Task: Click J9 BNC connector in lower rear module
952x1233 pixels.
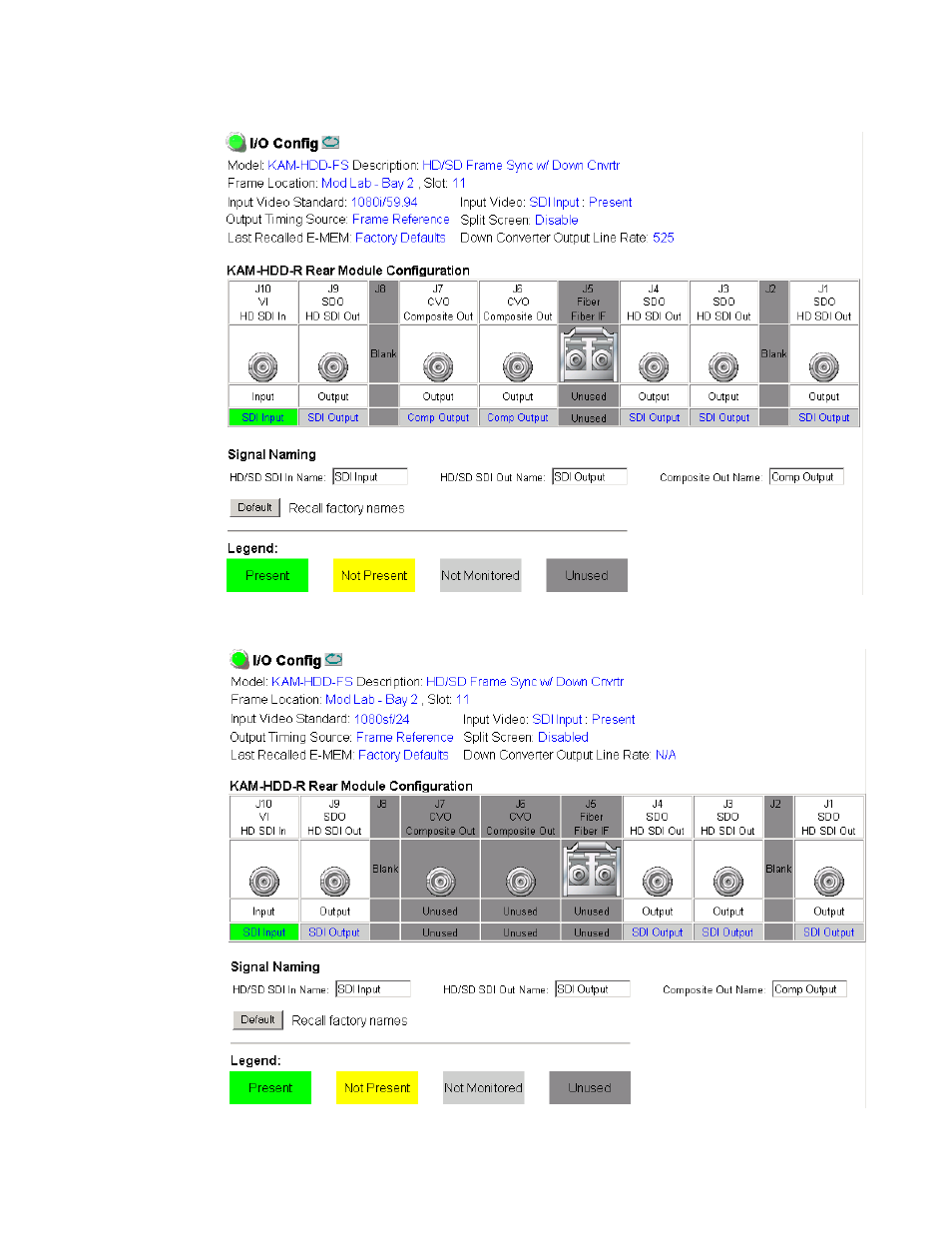Action: click(x=334, y=882)
